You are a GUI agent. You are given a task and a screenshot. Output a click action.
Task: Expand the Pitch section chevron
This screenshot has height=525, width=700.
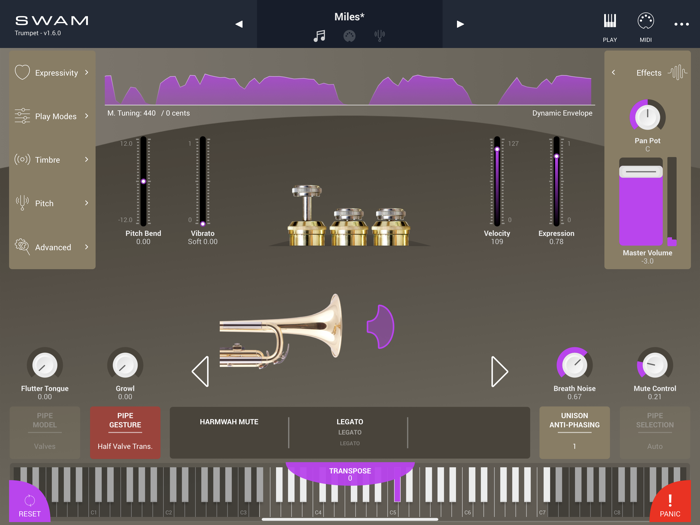[87, 203]
